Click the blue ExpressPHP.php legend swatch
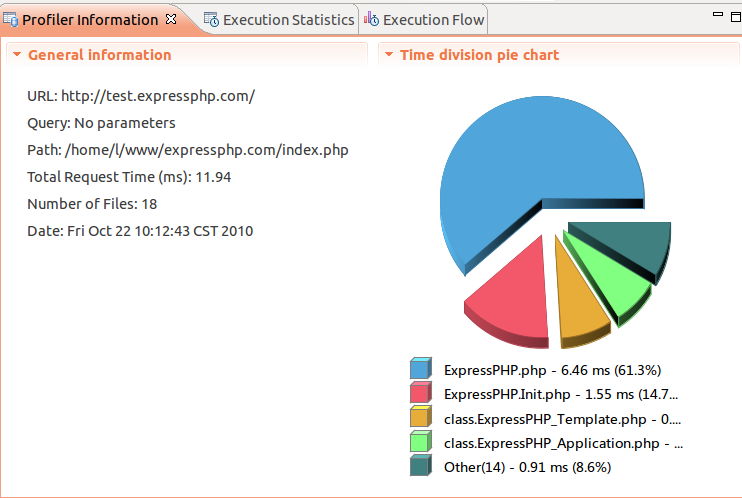This screenshot has height=498, width=742. coord(421,368)
